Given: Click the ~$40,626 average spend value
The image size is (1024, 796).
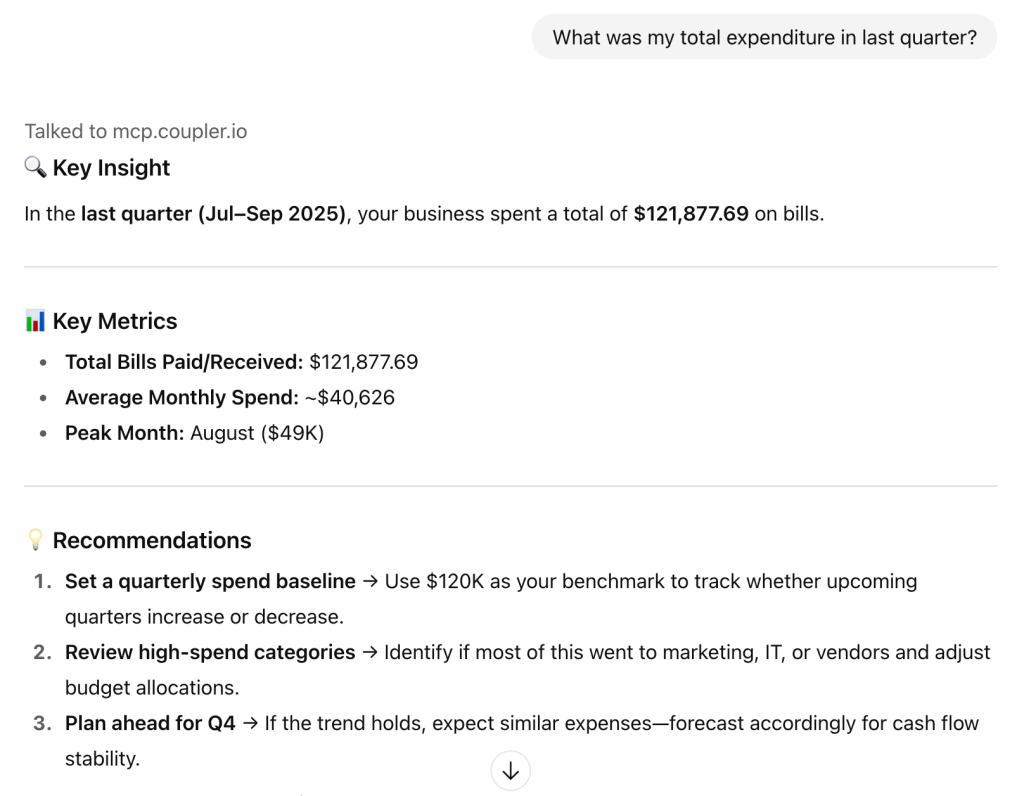Looking at the screenshot, I should [349, 398].
